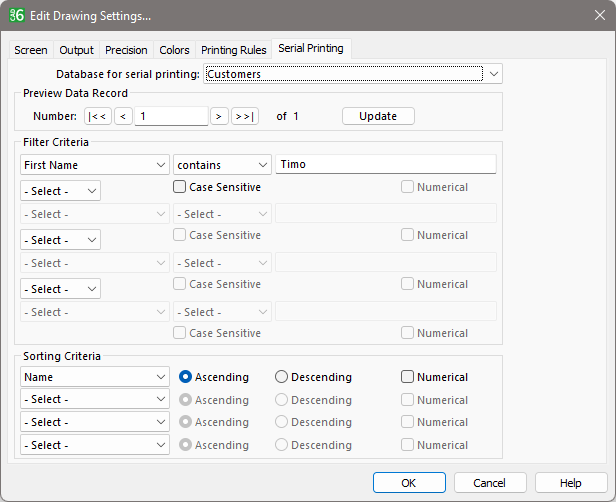Screen dimensions: 616x502
Task: Click the record number input field
Action: 171,116
